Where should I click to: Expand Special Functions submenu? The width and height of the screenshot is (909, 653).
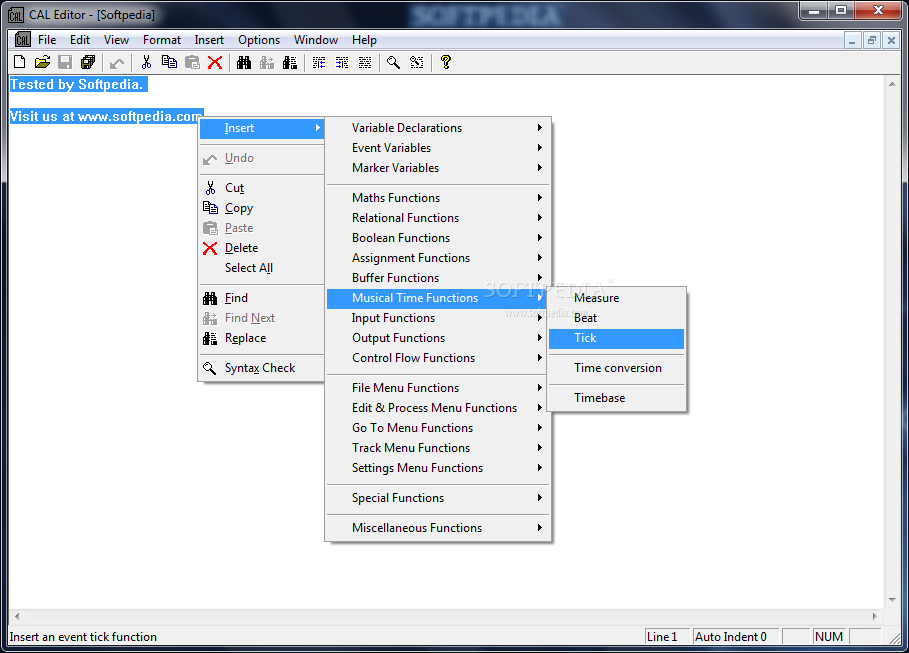(438, 498)
